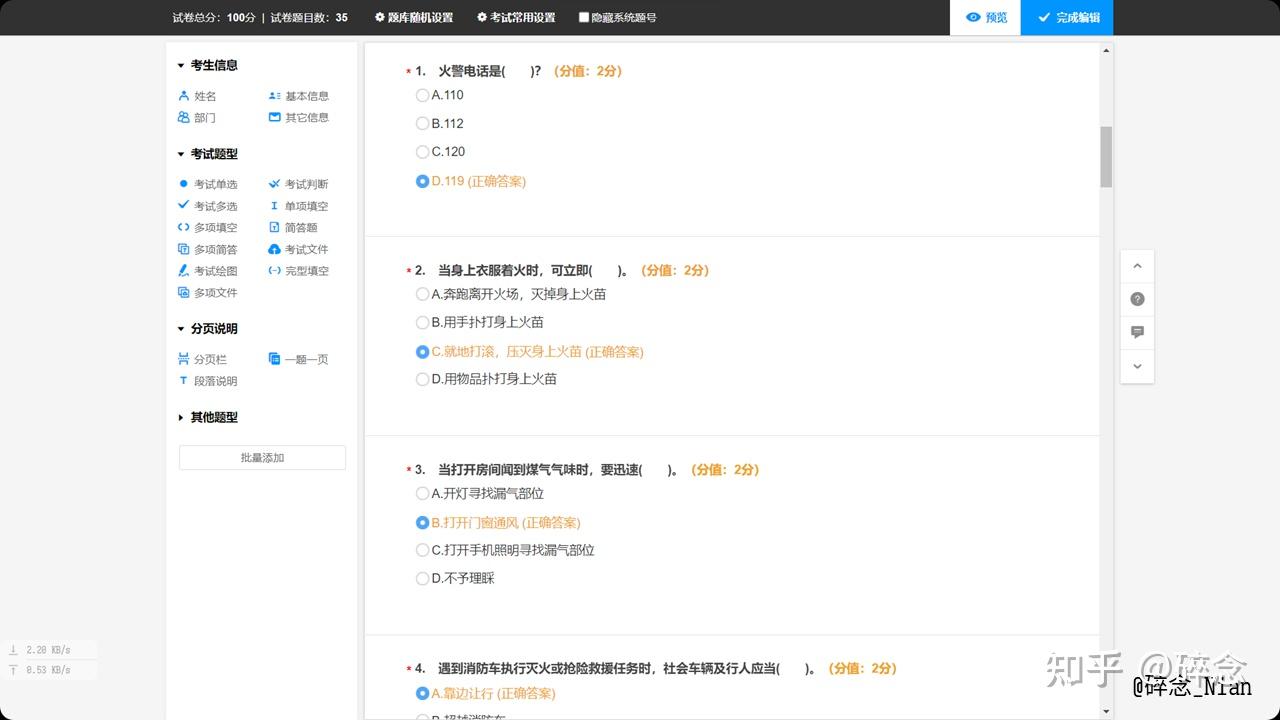
Task: Select answer A.110 for question 1
Action: coord(422,95)
